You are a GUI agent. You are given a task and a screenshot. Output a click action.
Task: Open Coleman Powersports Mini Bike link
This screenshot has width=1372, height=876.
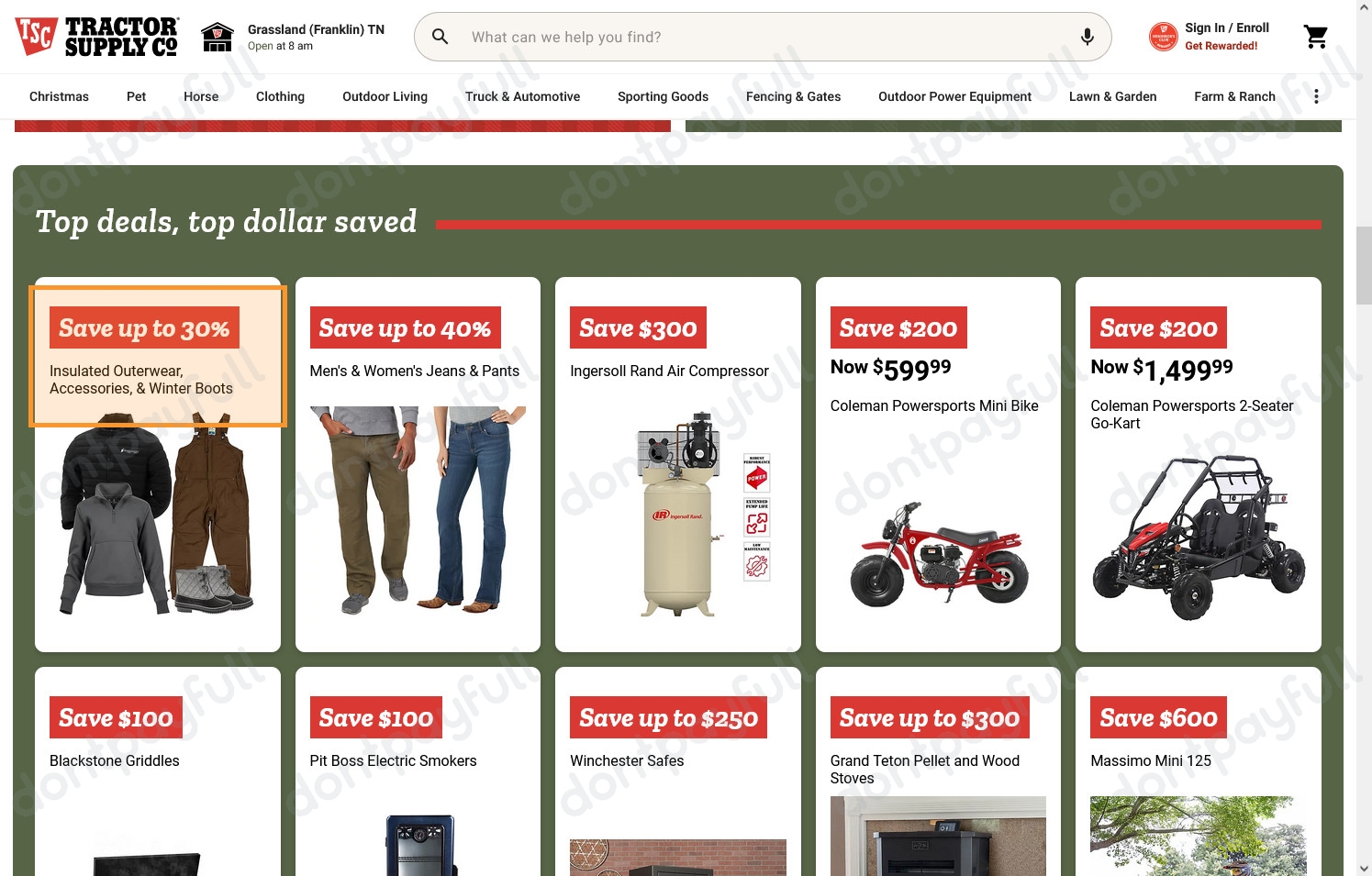(934, 406)
